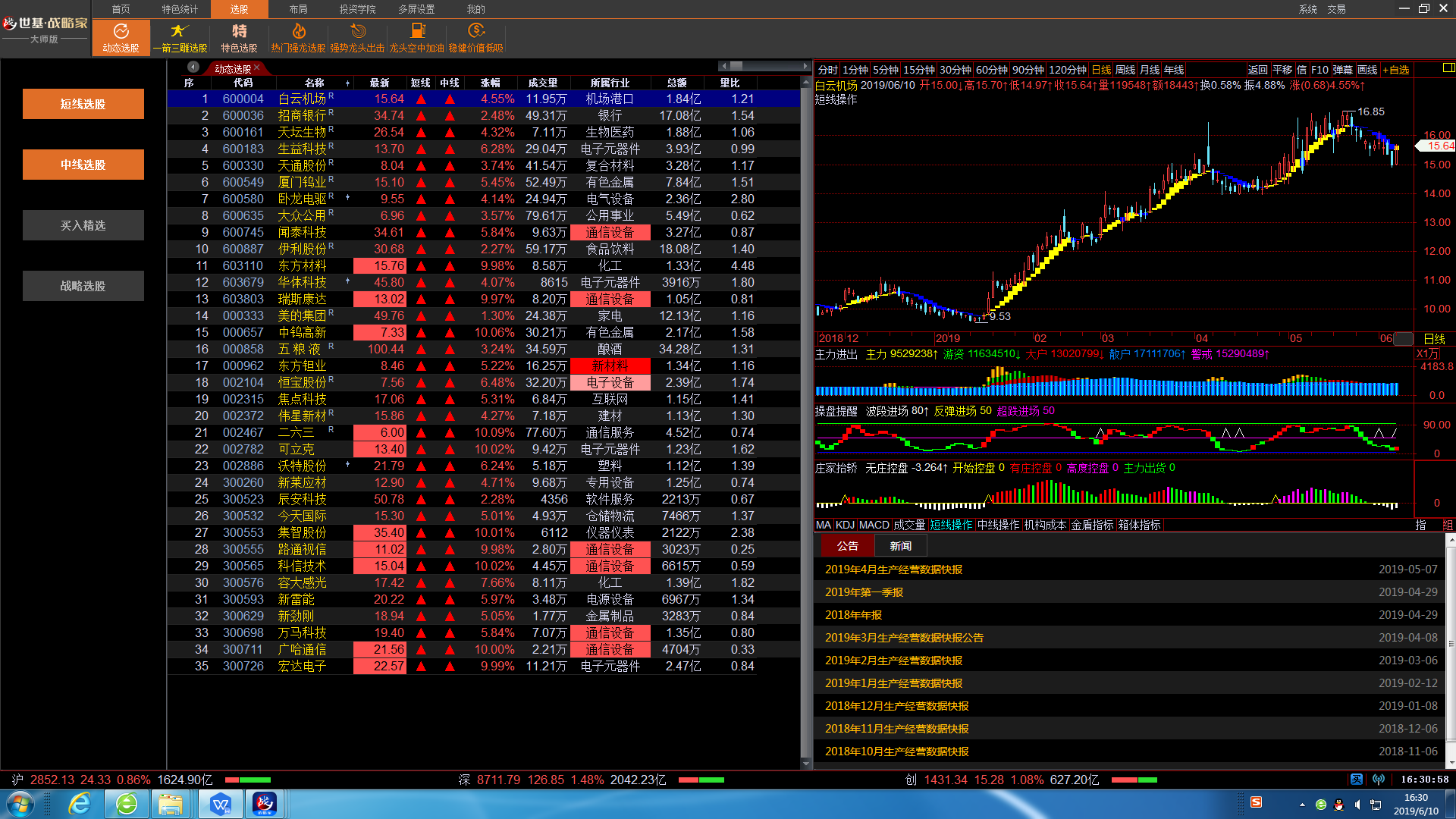
Task: Open 布局 menu
Action: [298, 9]
